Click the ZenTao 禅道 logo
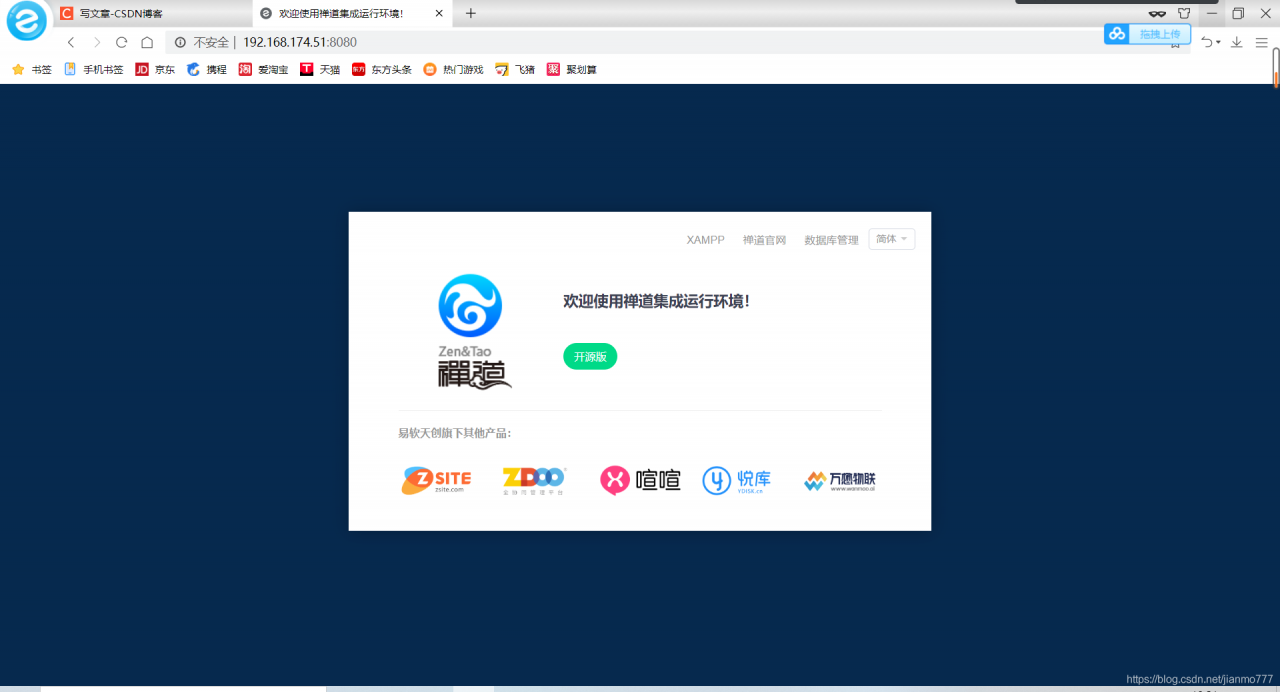Image resolution: width=1280 pixels, height=692 pixels. coord(473,331)
